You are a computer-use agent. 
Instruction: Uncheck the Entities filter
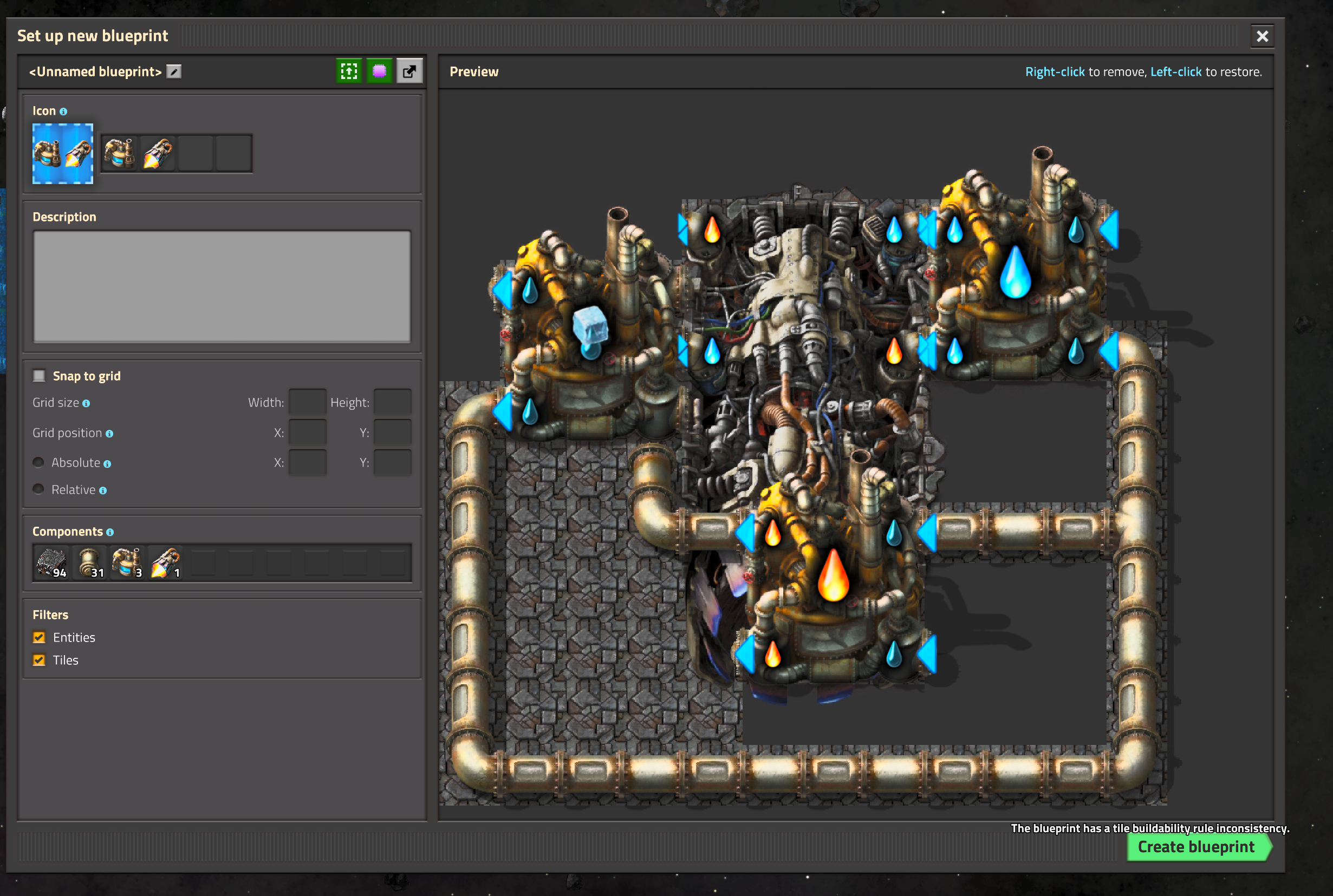39,637
